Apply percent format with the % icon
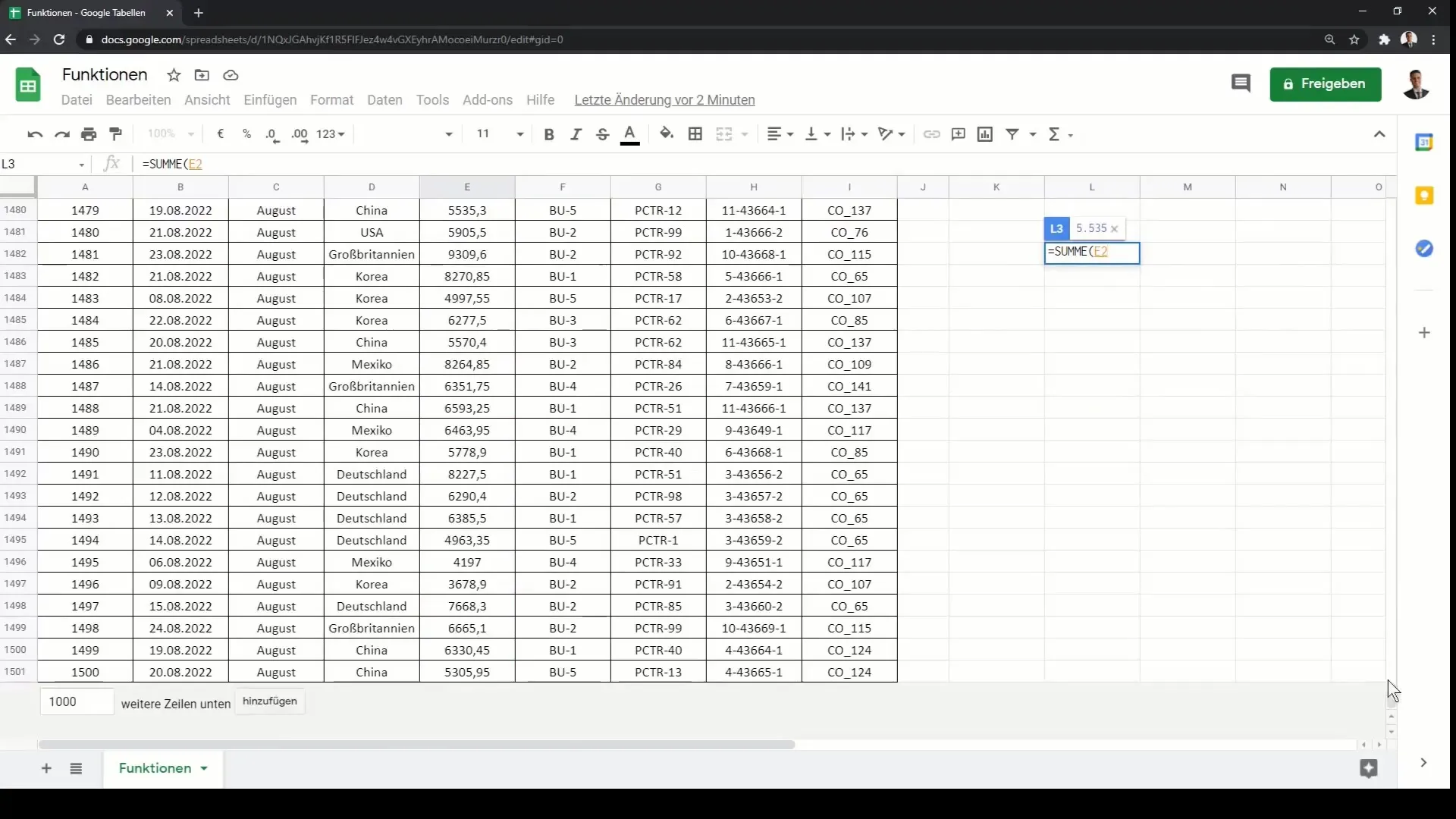 click(x=246, y=134)
